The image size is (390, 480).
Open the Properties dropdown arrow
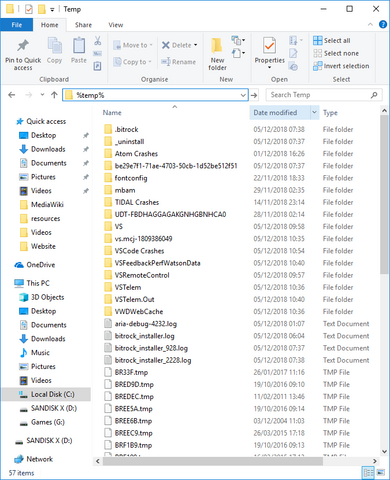point(269,68)
